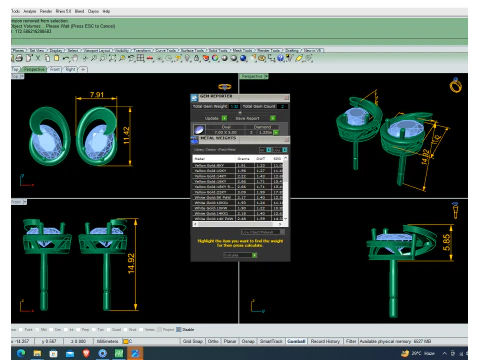
Task: Open the Perspective viewport title dropdown
Action: click(266, 76)
